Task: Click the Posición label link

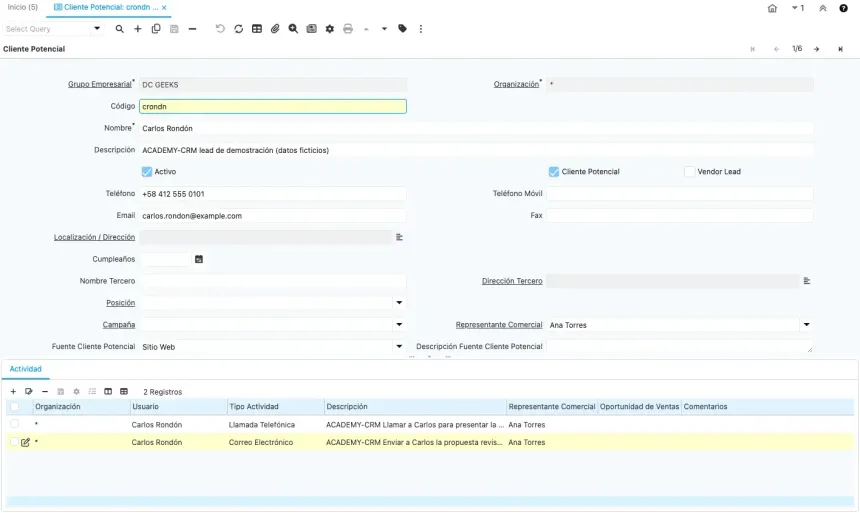Action: click(x=121, y=303)
